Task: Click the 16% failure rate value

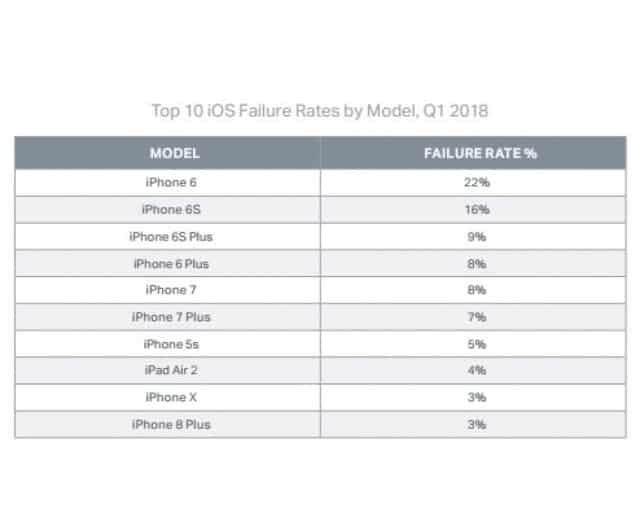Action: point(477,210)
